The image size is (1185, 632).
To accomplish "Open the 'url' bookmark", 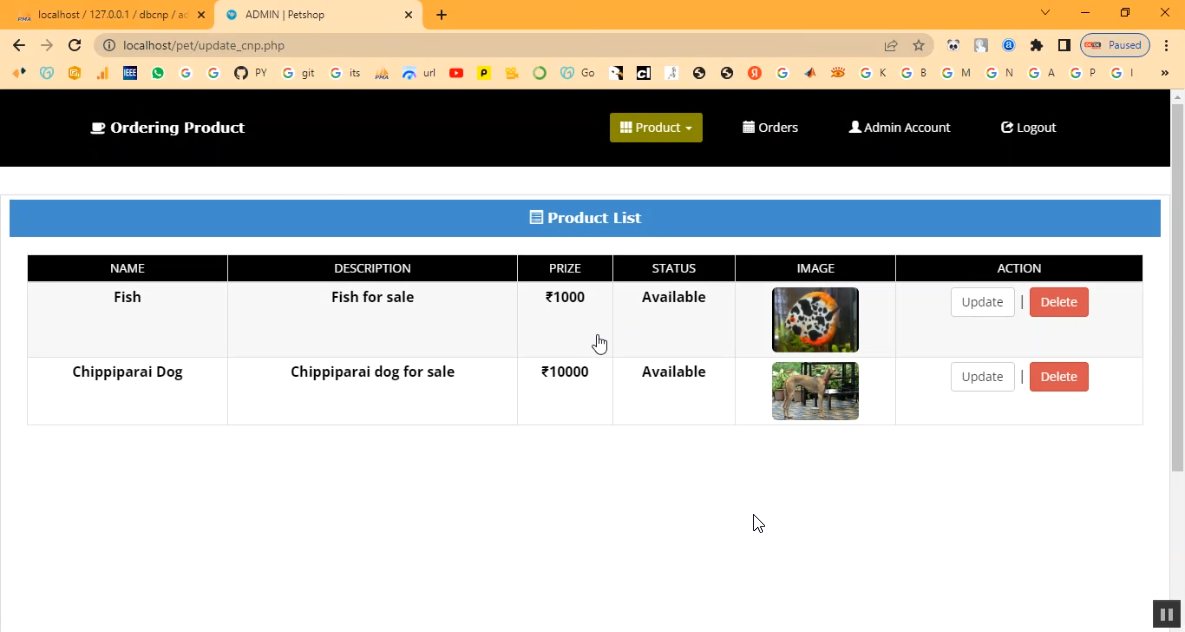I will click(419, 73).
